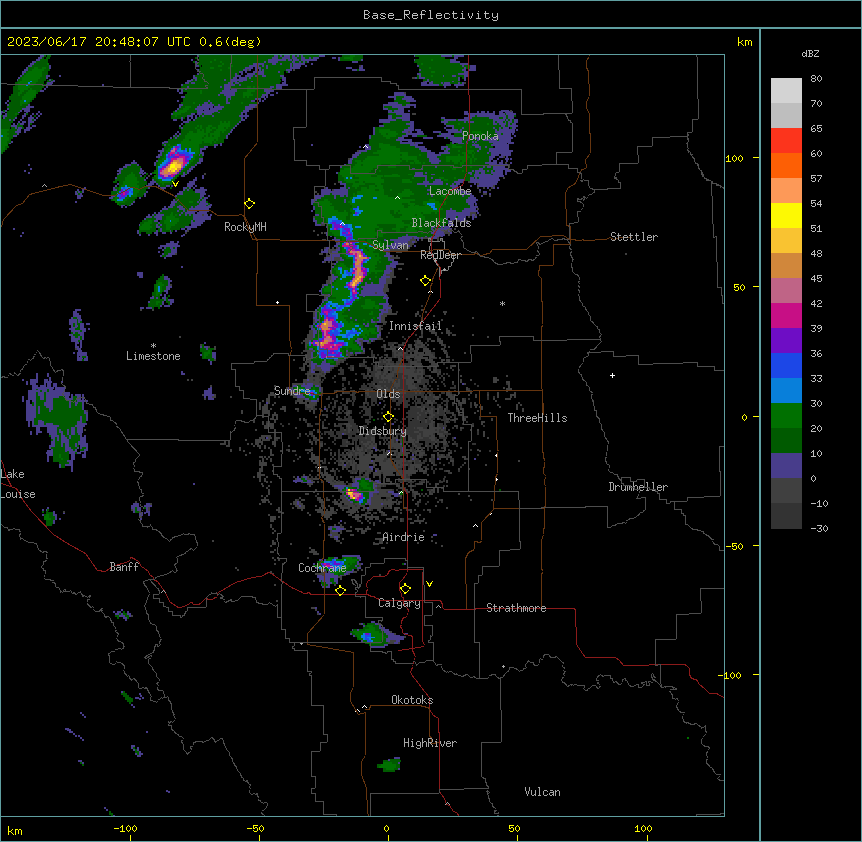Click the yellow diamond marker below Cochrane

click(340, 590)
